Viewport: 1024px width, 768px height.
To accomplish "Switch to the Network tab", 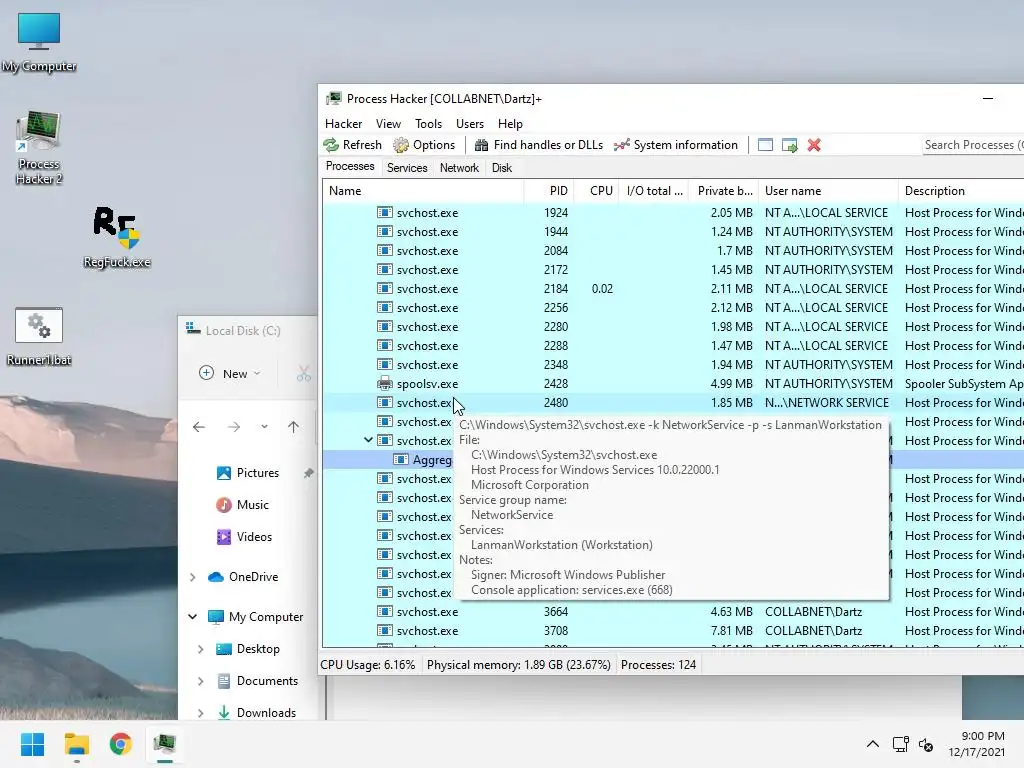I will [459, 168].
